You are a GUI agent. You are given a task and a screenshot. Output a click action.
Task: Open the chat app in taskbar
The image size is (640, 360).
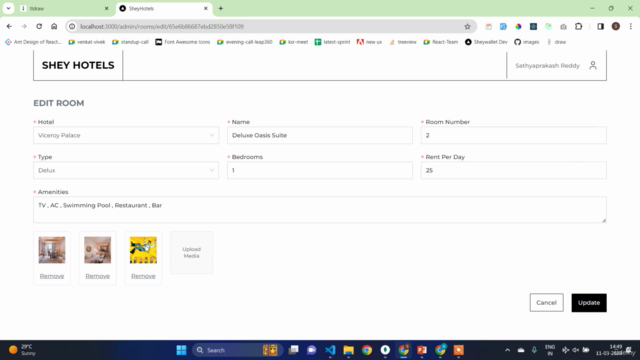coord(312,350)
